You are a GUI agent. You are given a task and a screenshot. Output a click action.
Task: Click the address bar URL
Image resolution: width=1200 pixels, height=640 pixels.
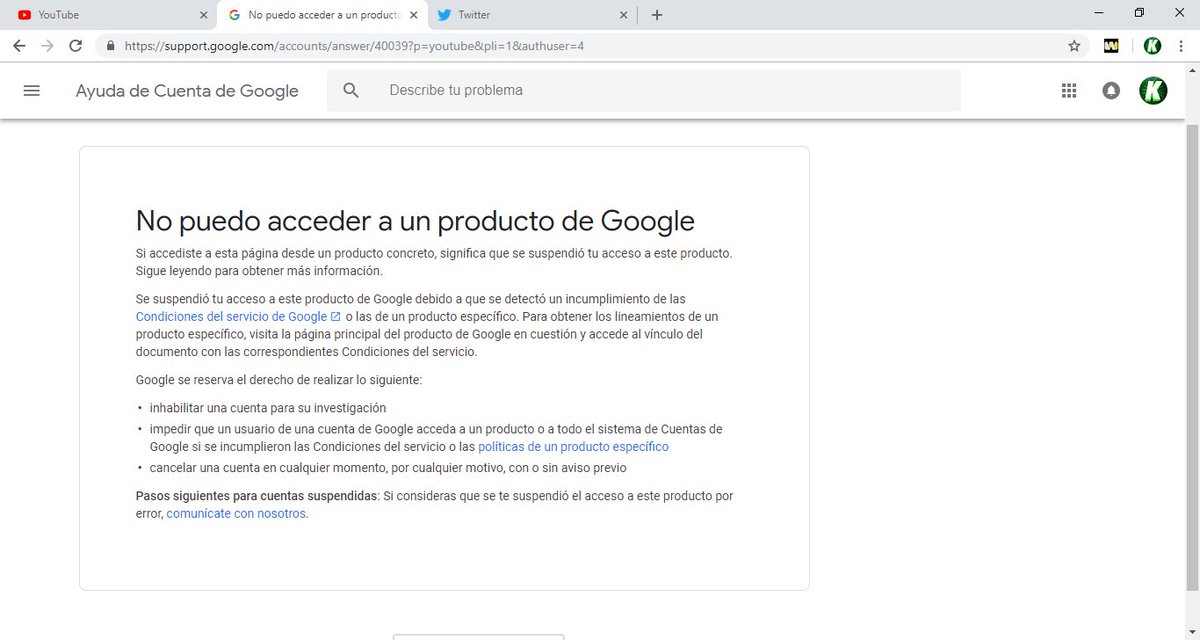pos(354,46)
